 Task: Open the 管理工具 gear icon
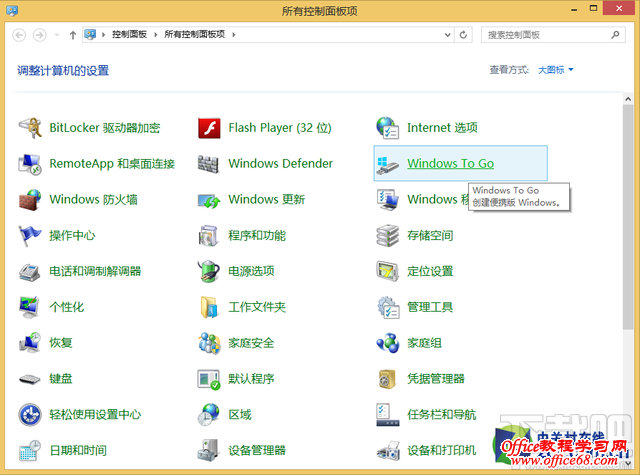pos(388,307)
